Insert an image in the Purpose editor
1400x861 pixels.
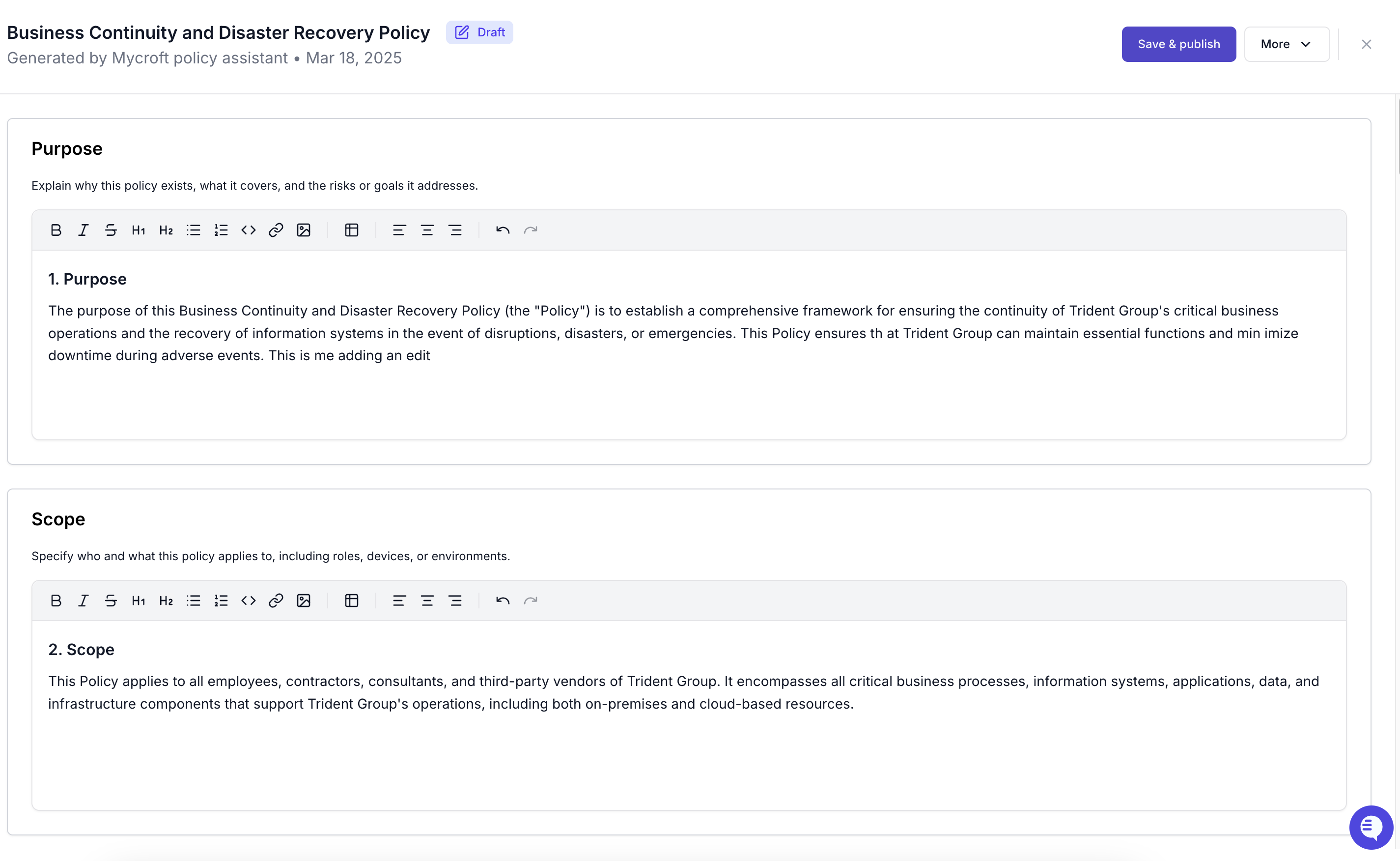point(304,230)
